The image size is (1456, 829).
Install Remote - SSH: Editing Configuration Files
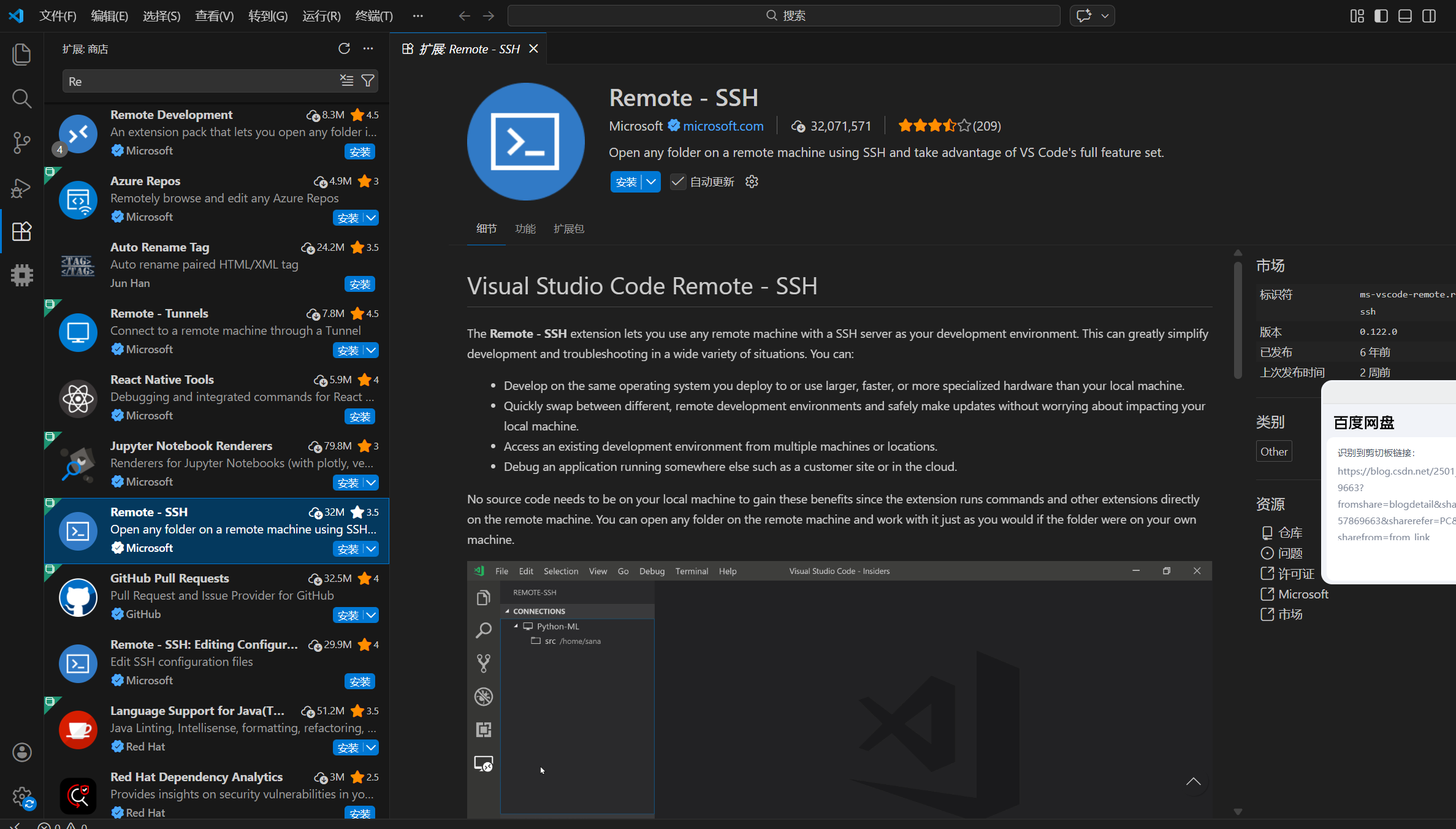pos(360,681)
